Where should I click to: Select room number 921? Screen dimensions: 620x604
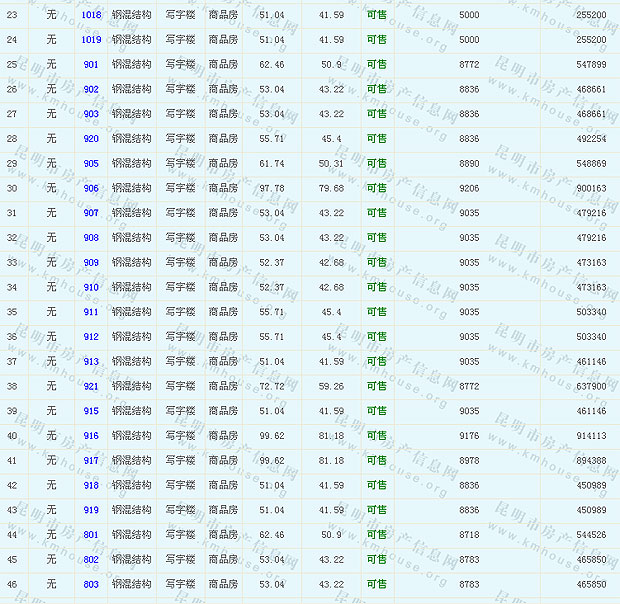tap(91, 386)
